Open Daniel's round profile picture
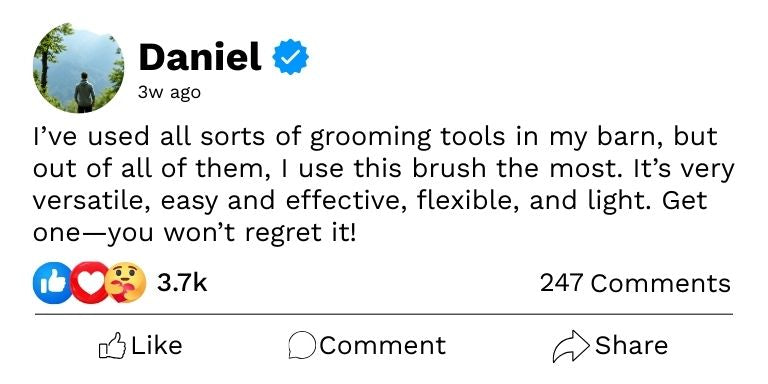The width and height of the screenshot is (768, 384). (78, 68)
